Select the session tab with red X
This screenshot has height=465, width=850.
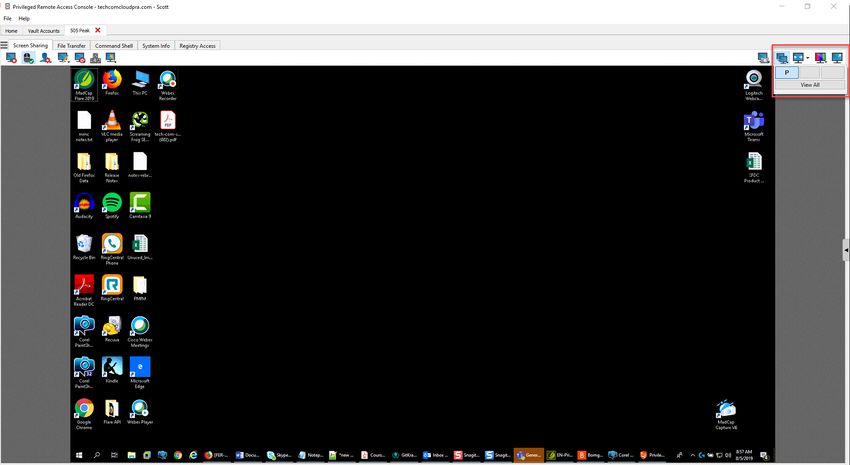pyautogui.click(x=80, y=30)
